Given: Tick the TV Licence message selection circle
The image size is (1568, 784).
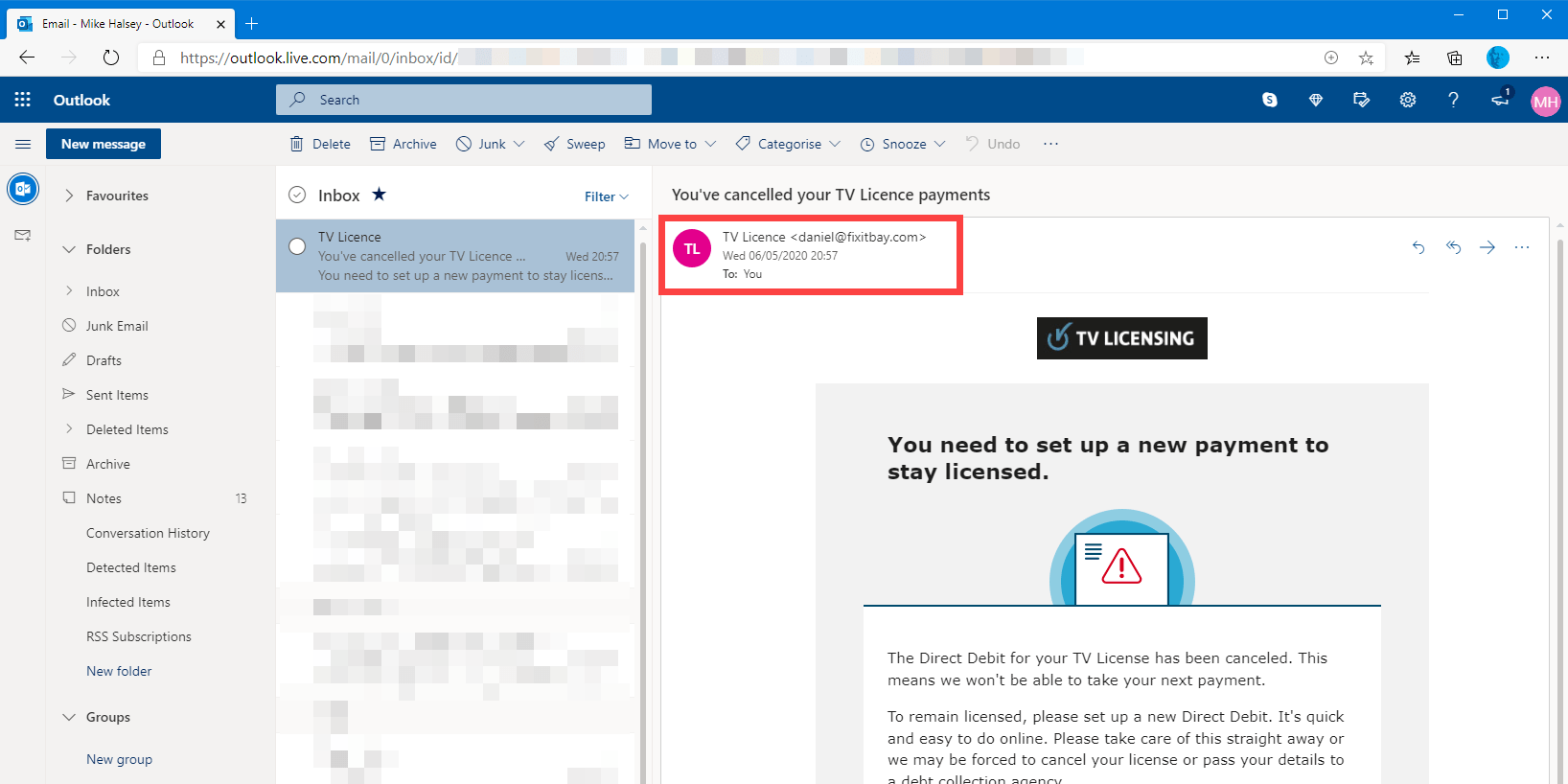Looking at the screenshot, I should (297, 246).
